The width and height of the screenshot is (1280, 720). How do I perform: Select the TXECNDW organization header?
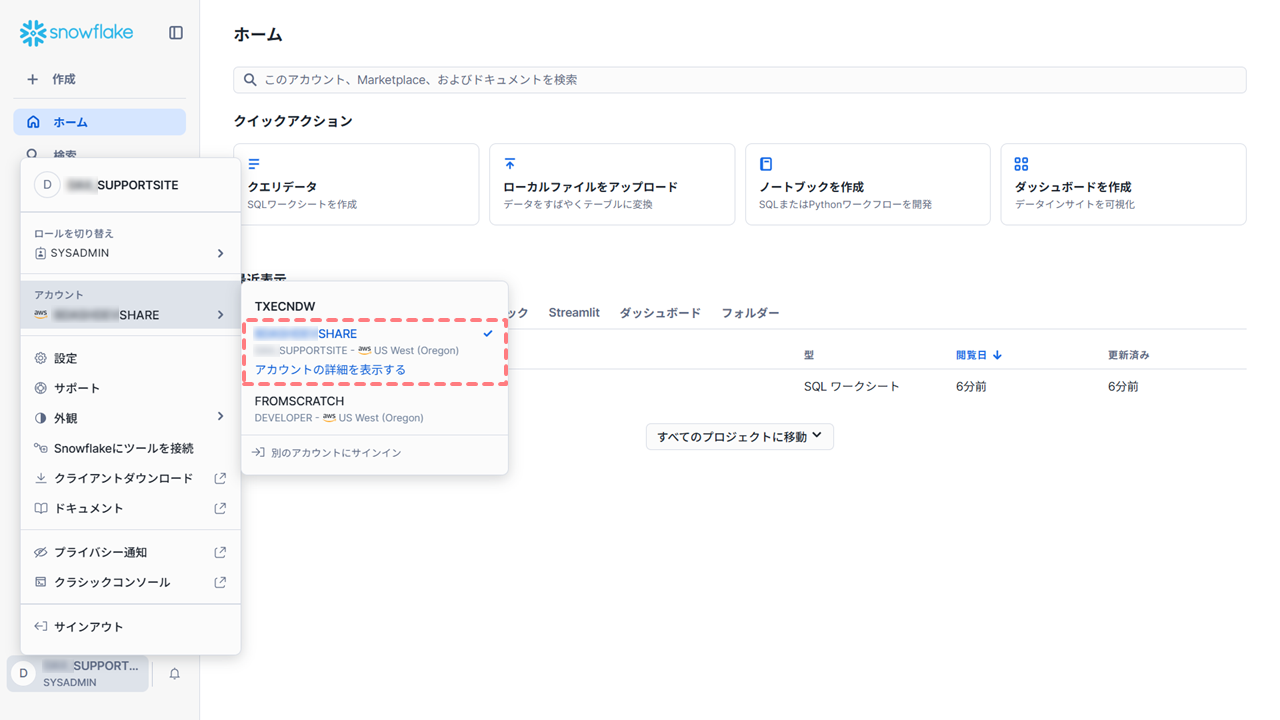pos(285,306)
